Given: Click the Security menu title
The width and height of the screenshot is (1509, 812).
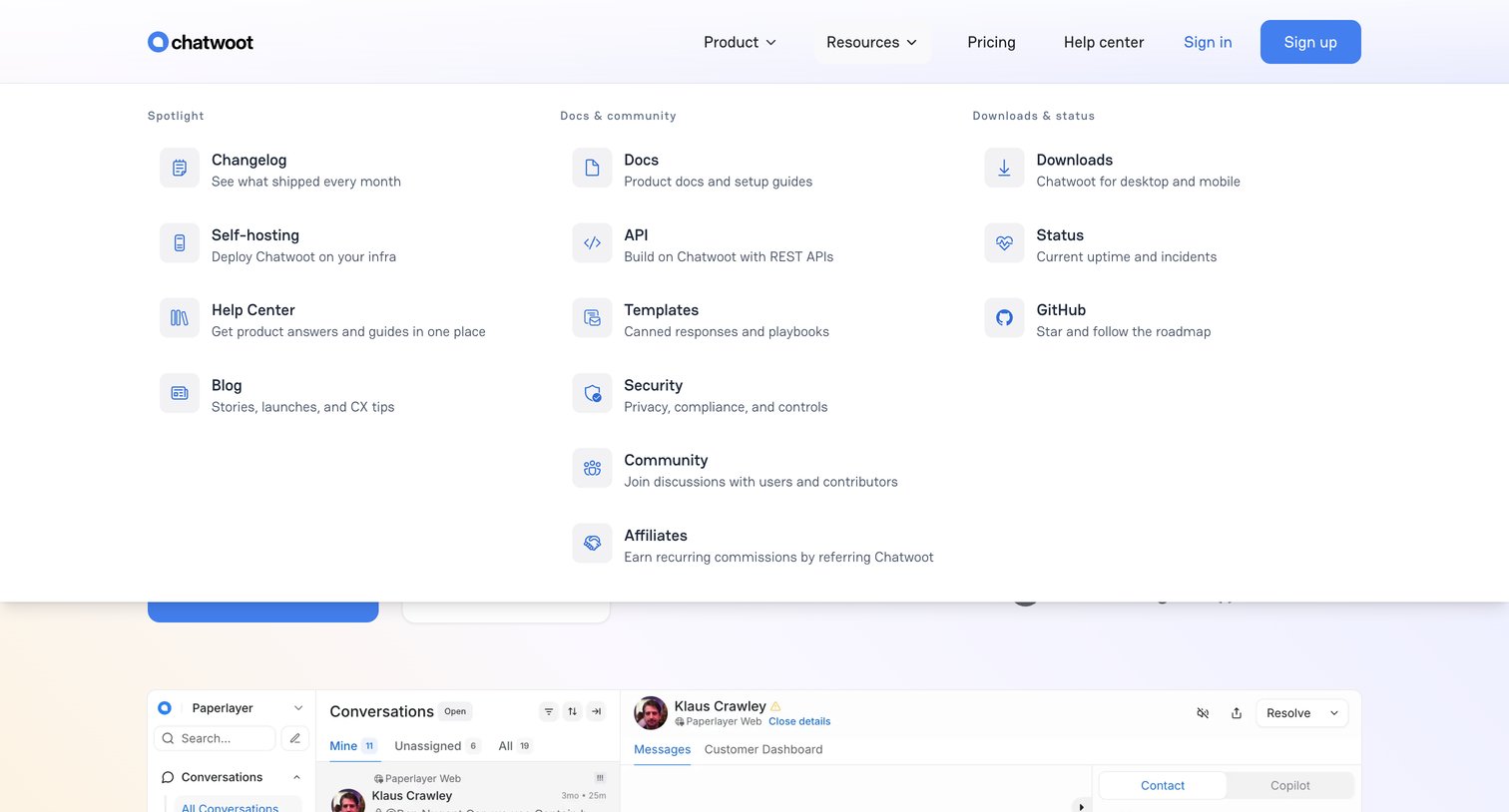Looking at the screenshot, I should click(653, 385).
